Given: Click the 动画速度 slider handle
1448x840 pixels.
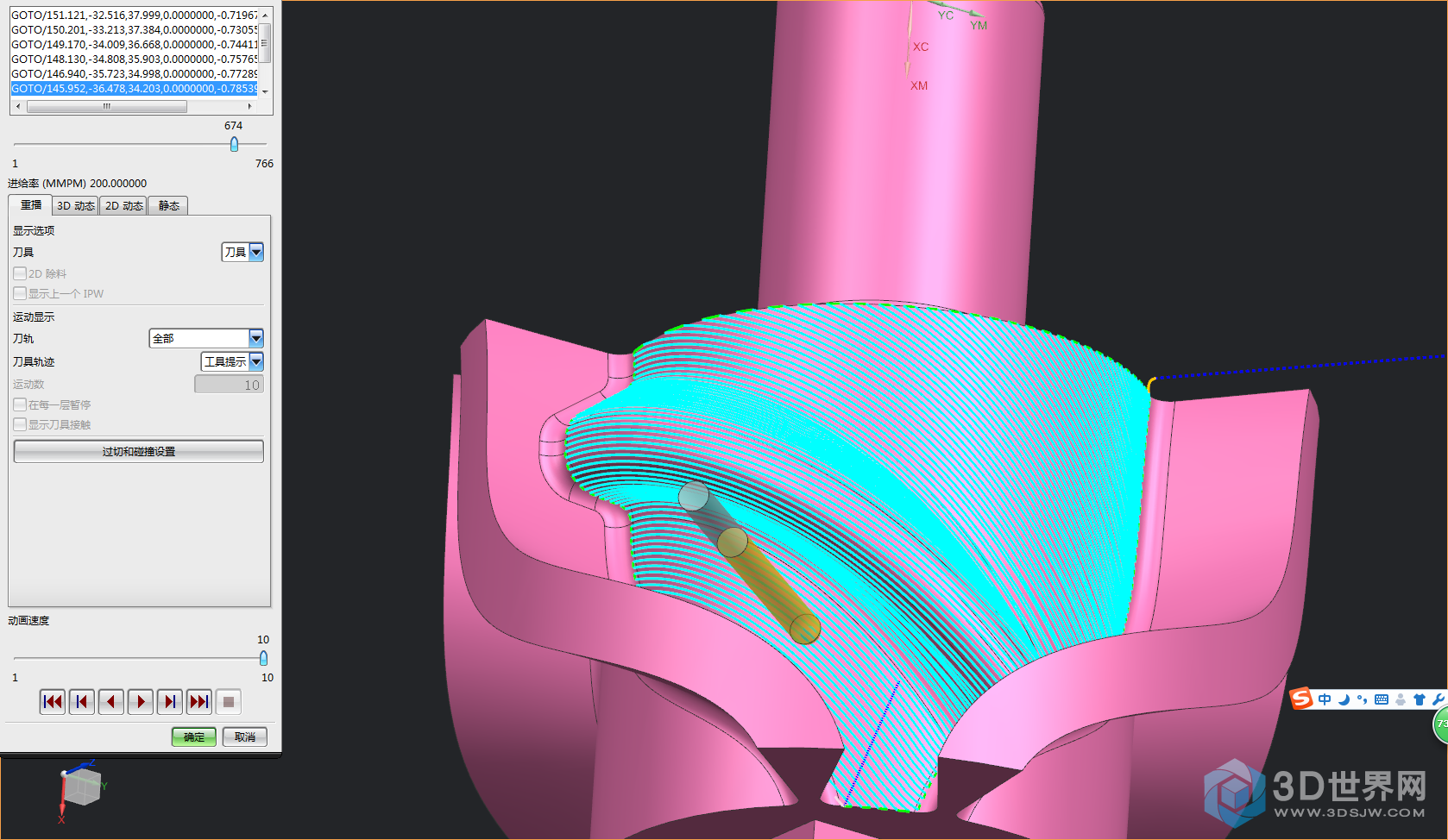Looking at the screenshot, I should tap(263, 658).
